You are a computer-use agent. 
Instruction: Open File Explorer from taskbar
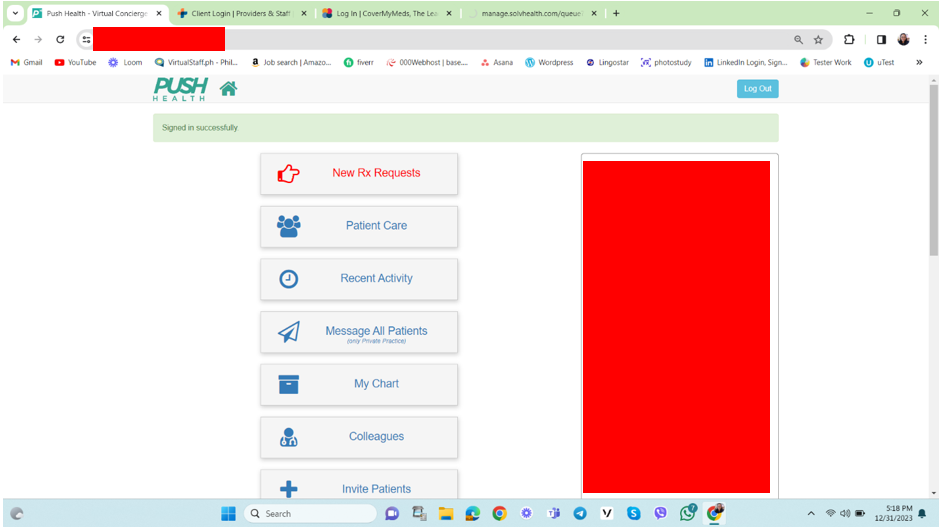pyautogui.click(x=445, y=514)
